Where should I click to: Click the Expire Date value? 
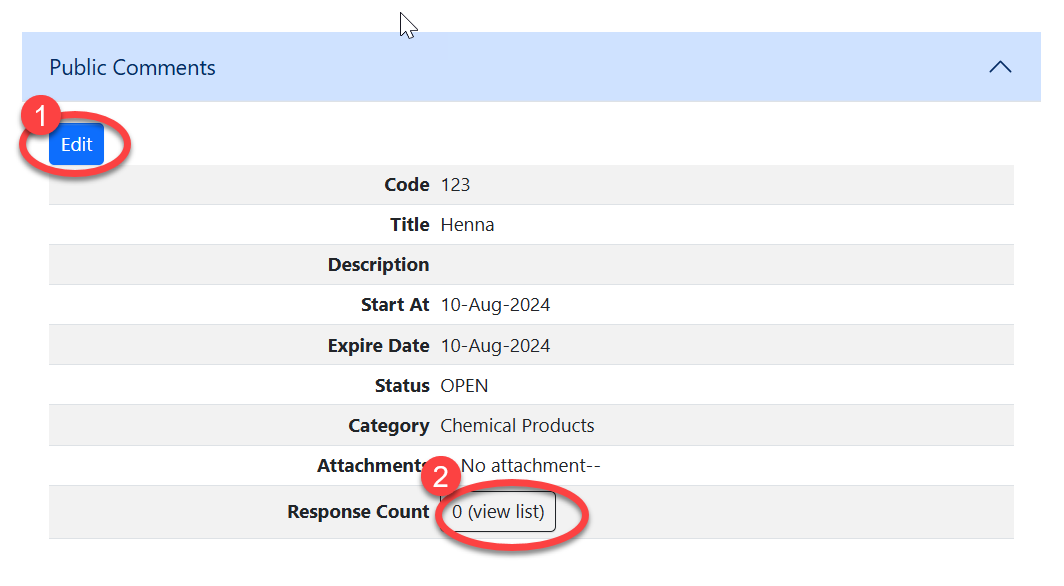click(495, 346)
